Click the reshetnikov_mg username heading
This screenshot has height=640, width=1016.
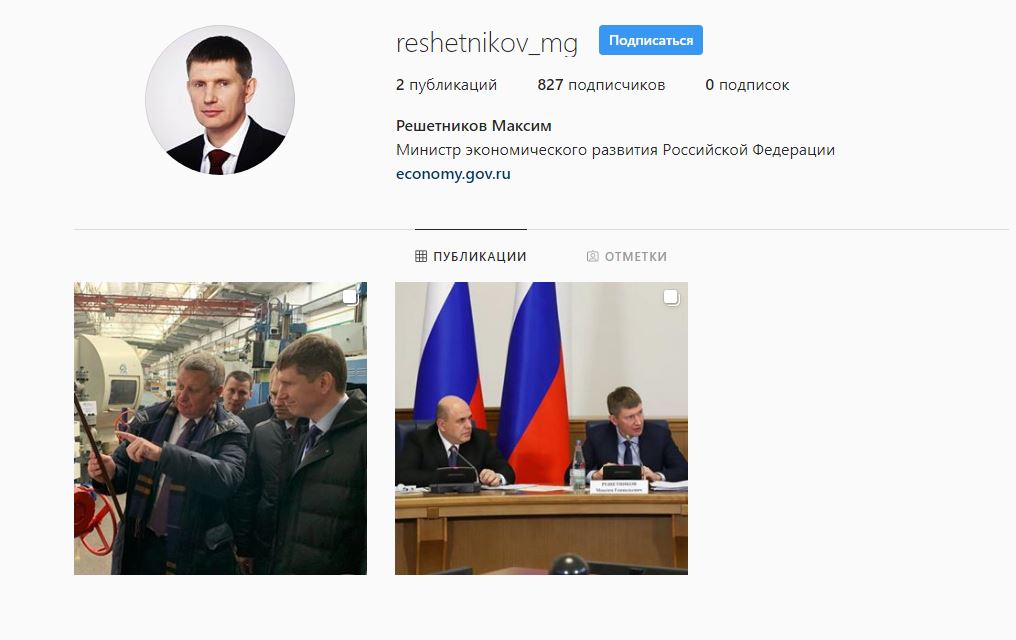[x=487, y=43]
